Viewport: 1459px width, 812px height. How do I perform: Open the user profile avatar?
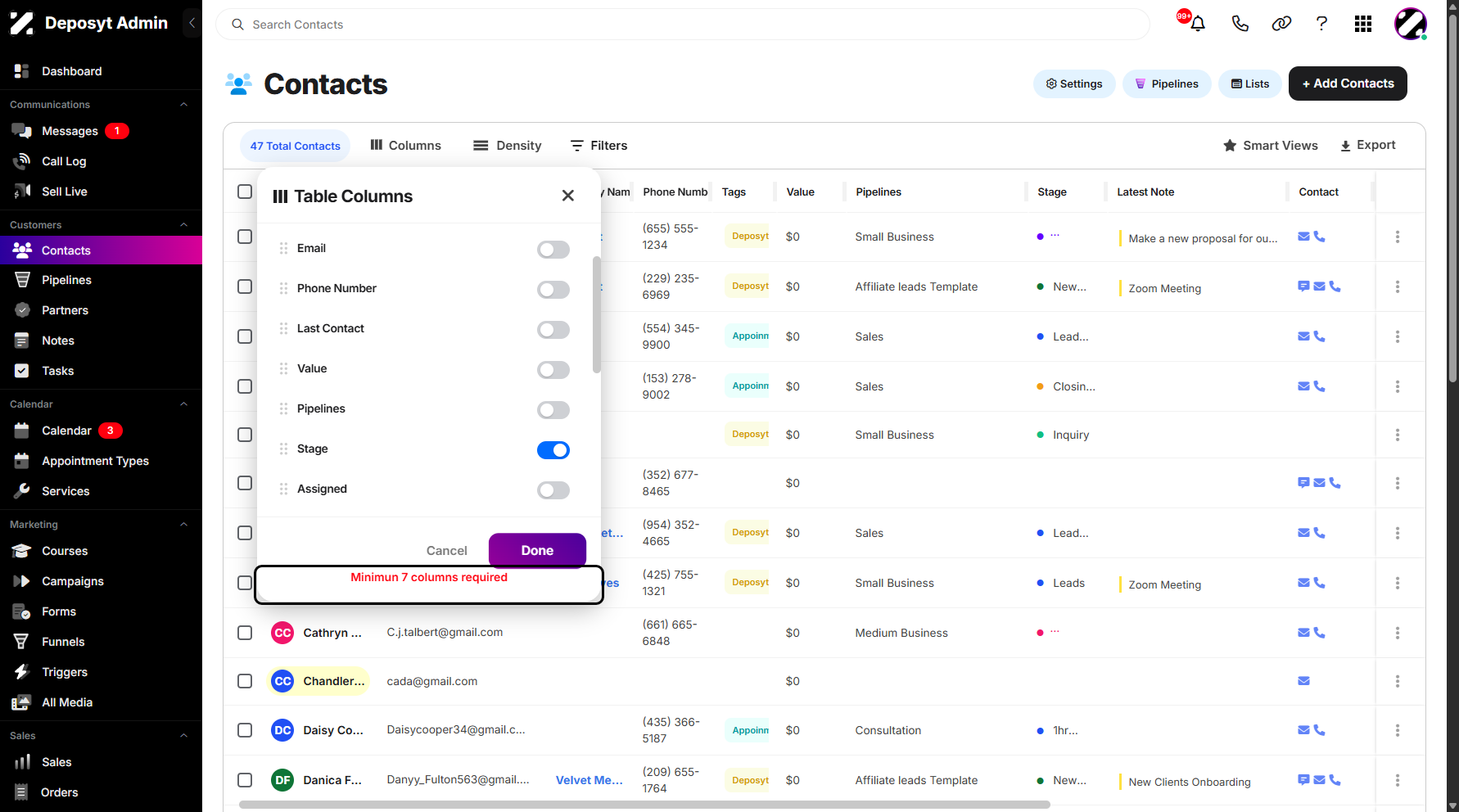coord(1410,24)
